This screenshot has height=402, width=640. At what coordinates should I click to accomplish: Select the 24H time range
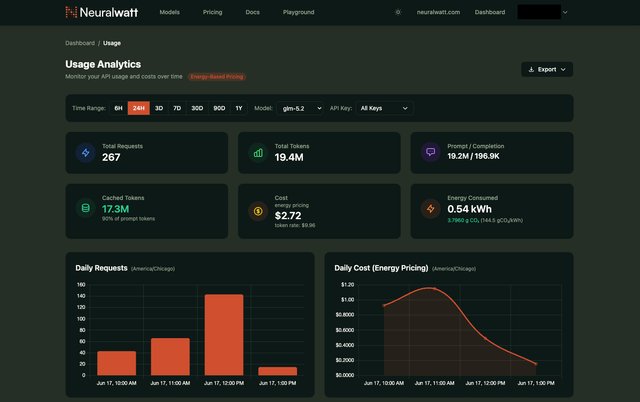coord(139,108)
